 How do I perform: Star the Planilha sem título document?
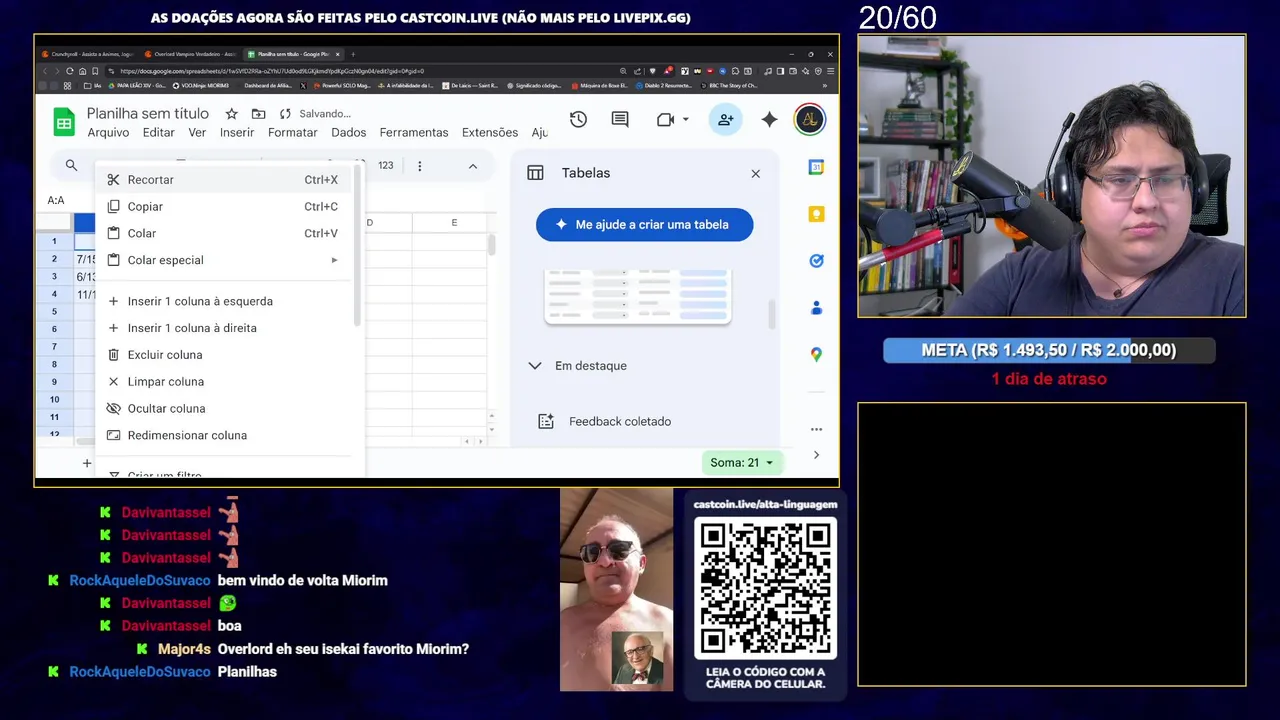pos(231,114)
